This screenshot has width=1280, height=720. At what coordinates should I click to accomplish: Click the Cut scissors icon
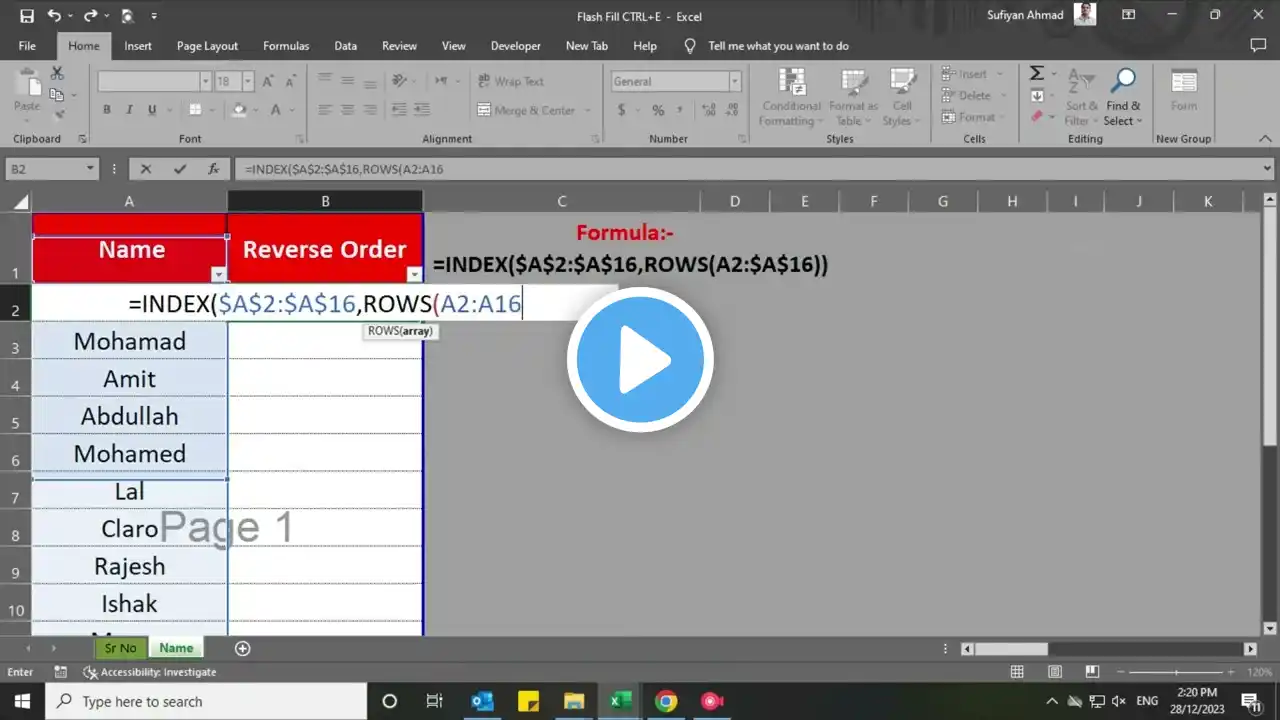coord(57,74)
